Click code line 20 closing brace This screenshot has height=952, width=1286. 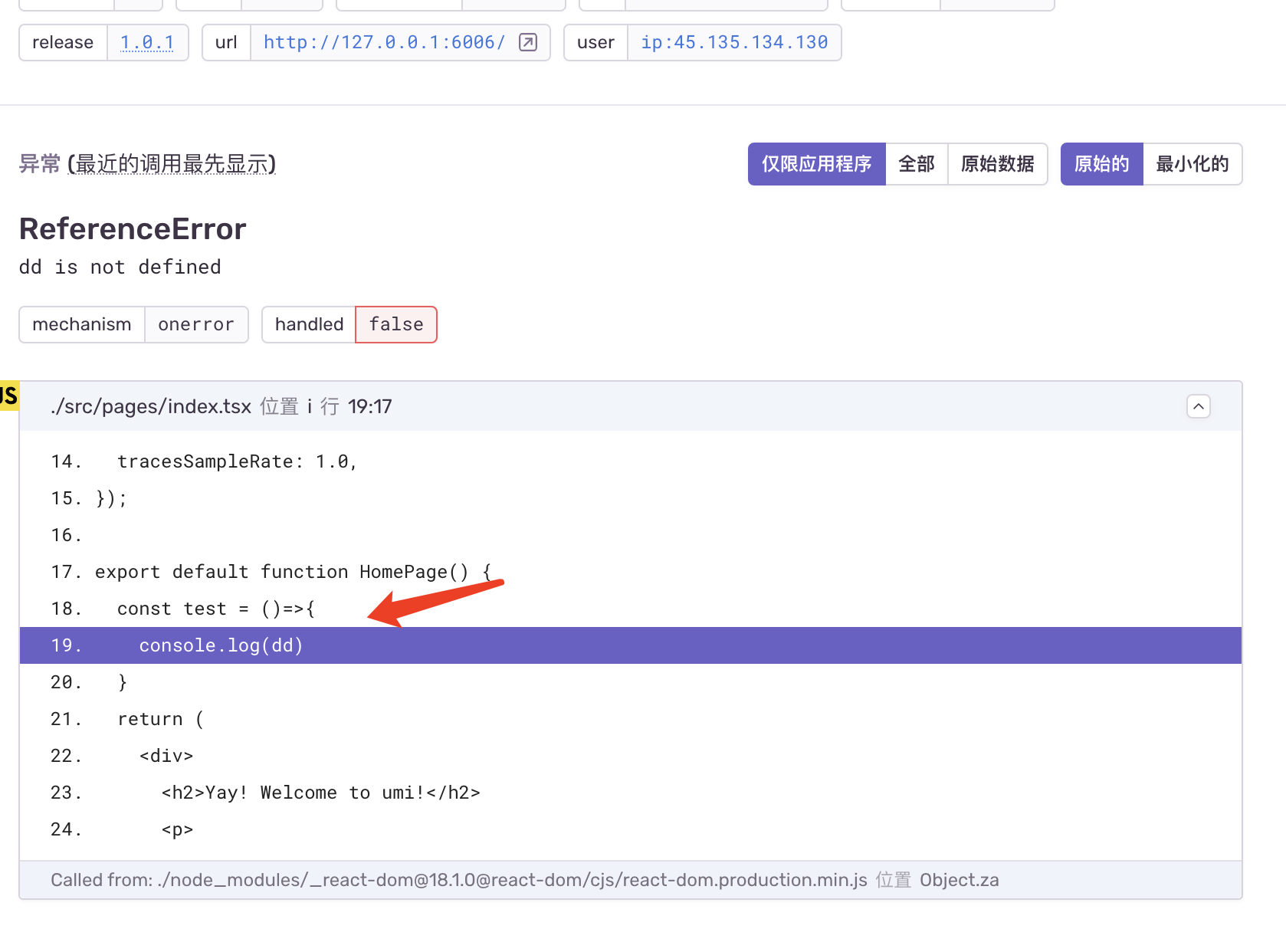631,682
